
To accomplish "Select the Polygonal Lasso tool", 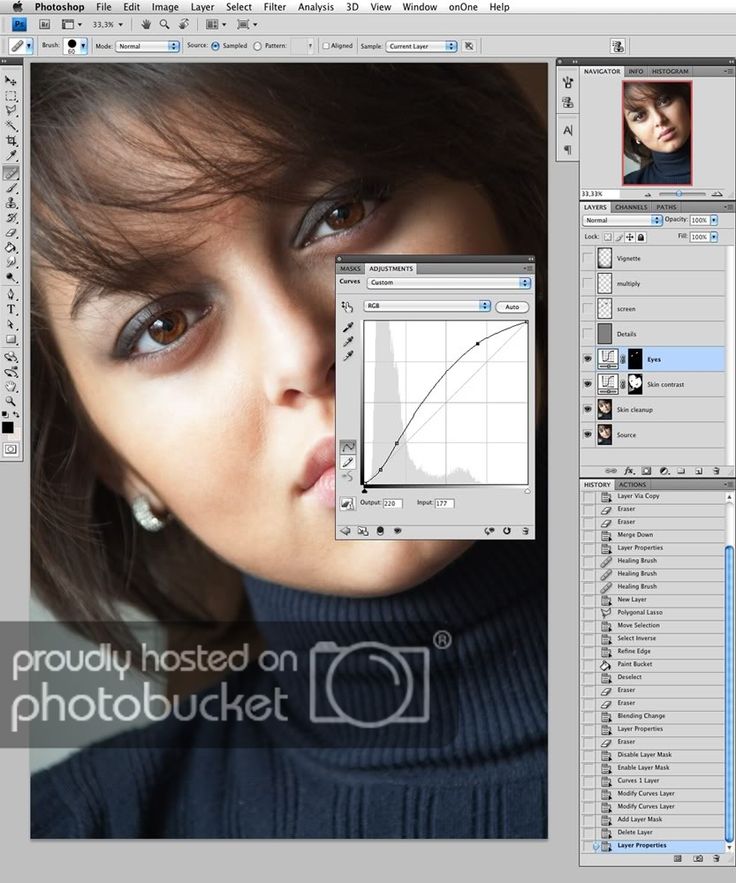I will [11, 111].
